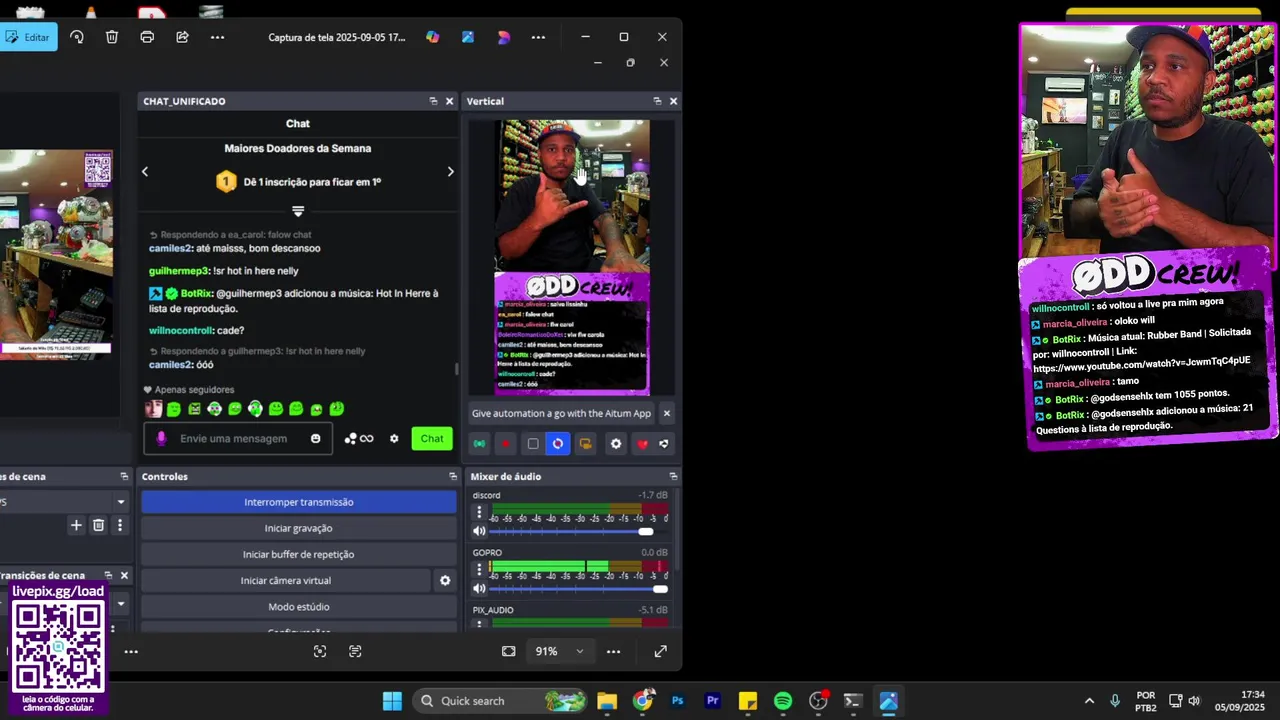Open the Copilot icon in Photos toolbar
Screen dimensions: 1280x720
tap(432, 37)
